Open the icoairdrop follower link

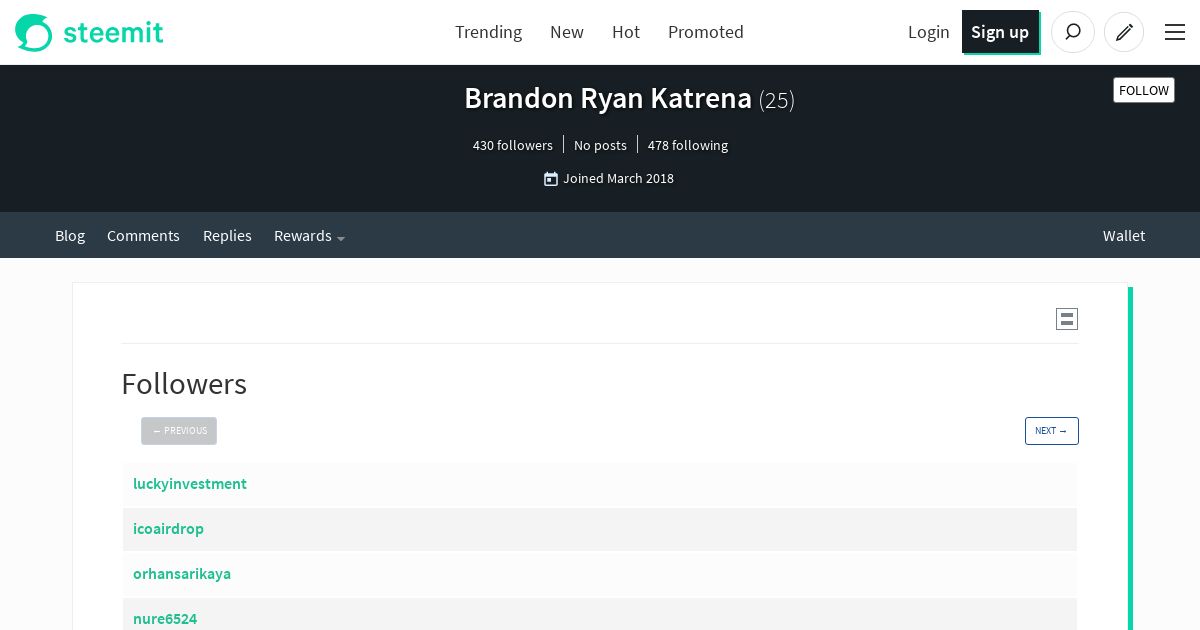(168, 529)
